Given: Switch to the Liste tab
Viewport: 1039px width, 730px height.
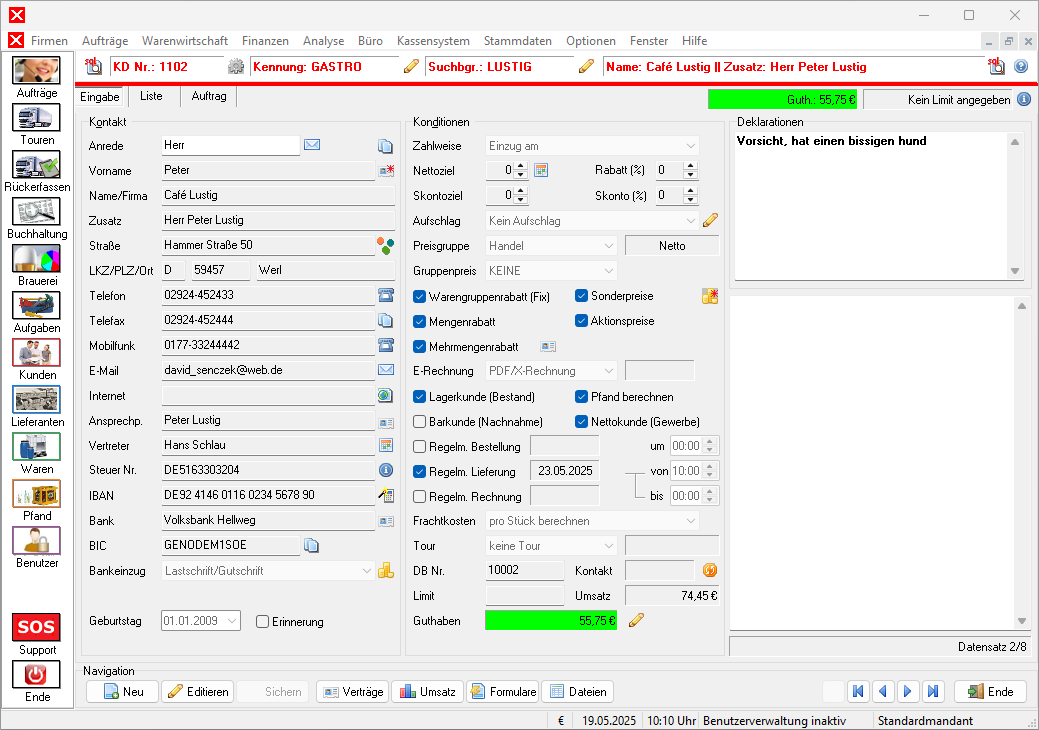Looking at the screenshot, I should [151, 97].
